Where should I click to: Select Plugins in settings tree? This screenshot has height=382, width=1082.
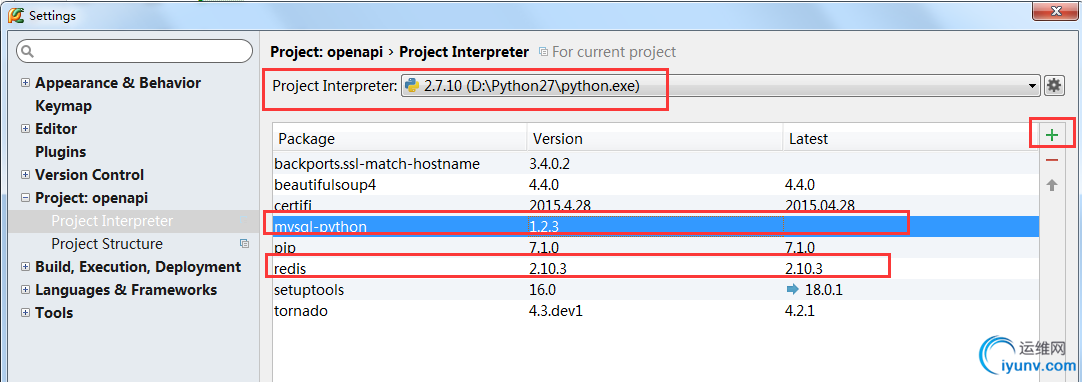(61, 152)
